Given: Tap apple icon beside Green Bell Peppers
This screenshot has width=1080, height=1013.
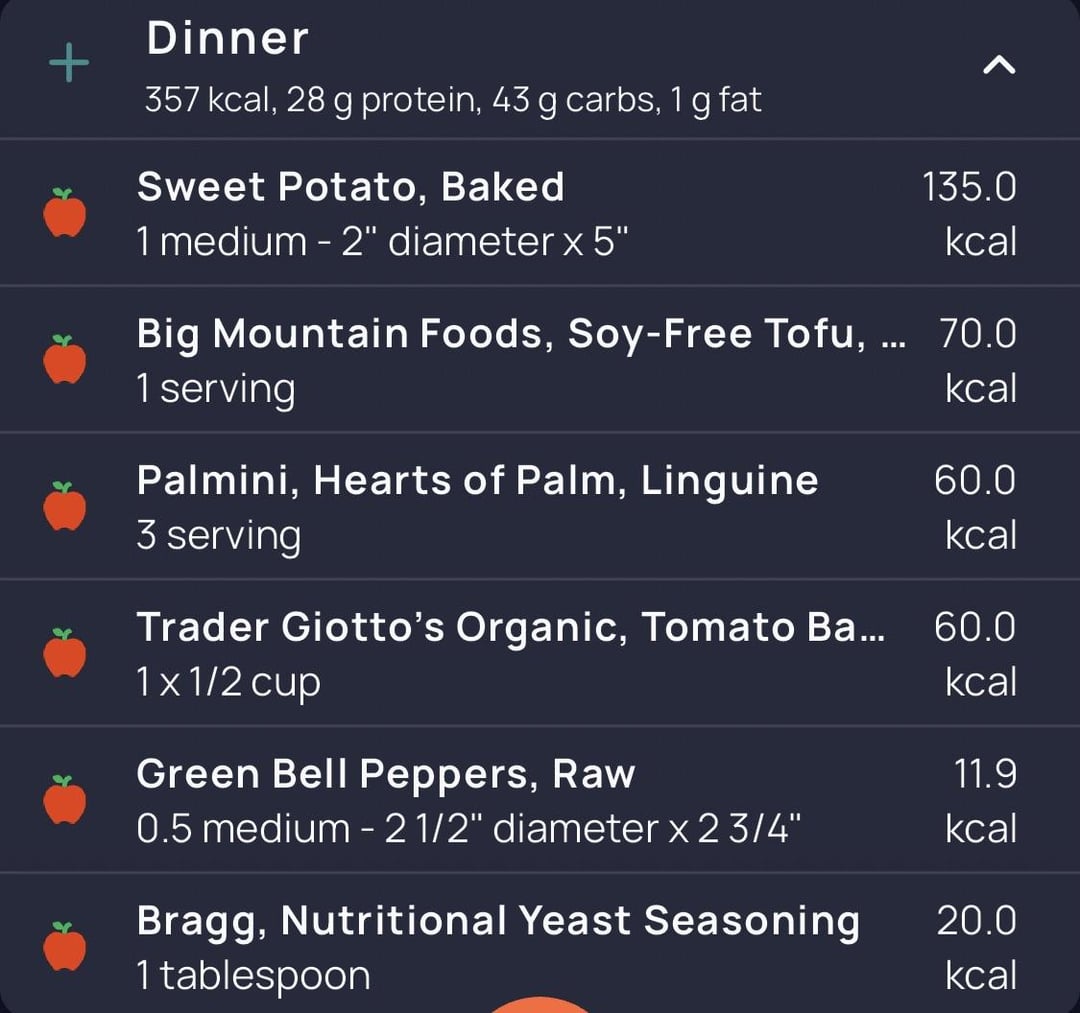Looking at the screenshot, I should click(x=65, y=799).
